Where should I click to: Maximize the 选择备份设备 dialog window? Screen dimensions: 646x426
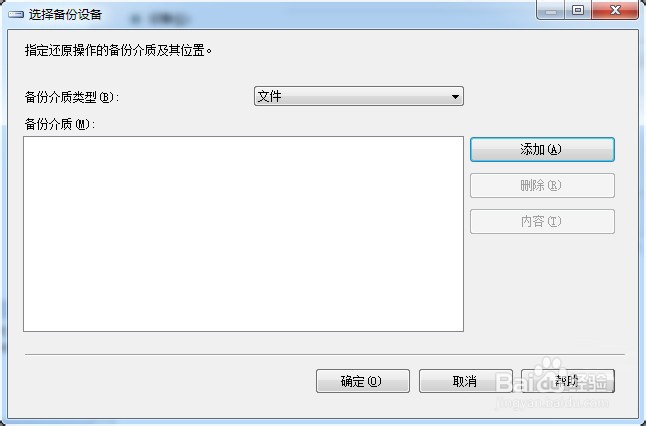[x=578, y=10]
